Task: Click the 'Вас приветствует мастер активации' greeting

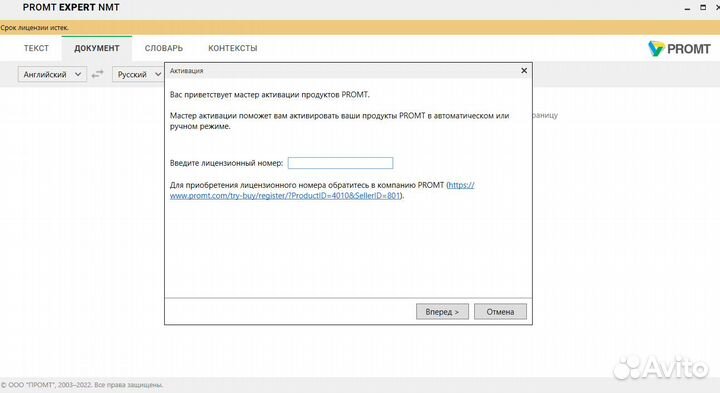Action: (270, 95)
